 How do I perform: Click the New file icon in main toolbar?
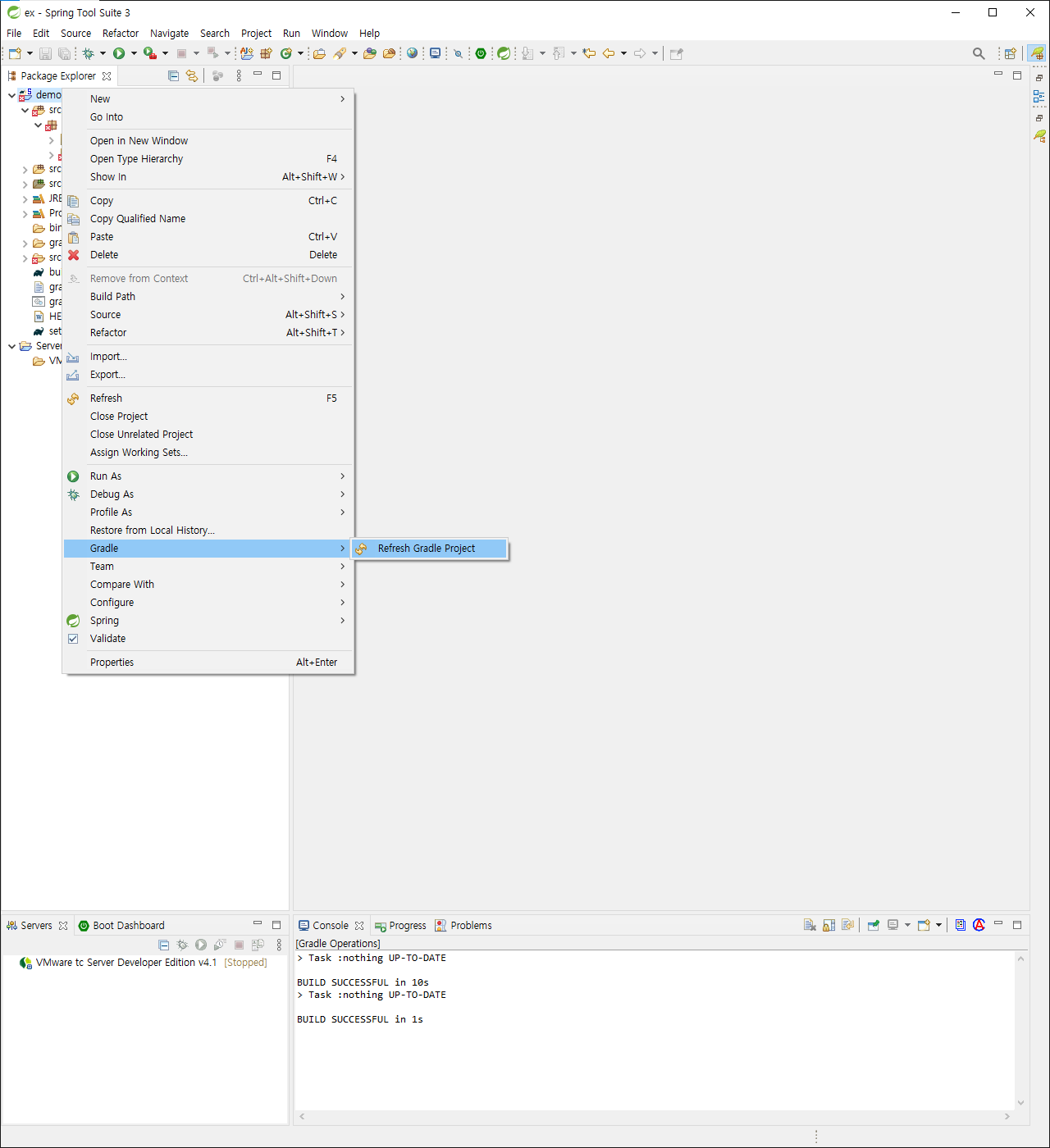[15, 53]
